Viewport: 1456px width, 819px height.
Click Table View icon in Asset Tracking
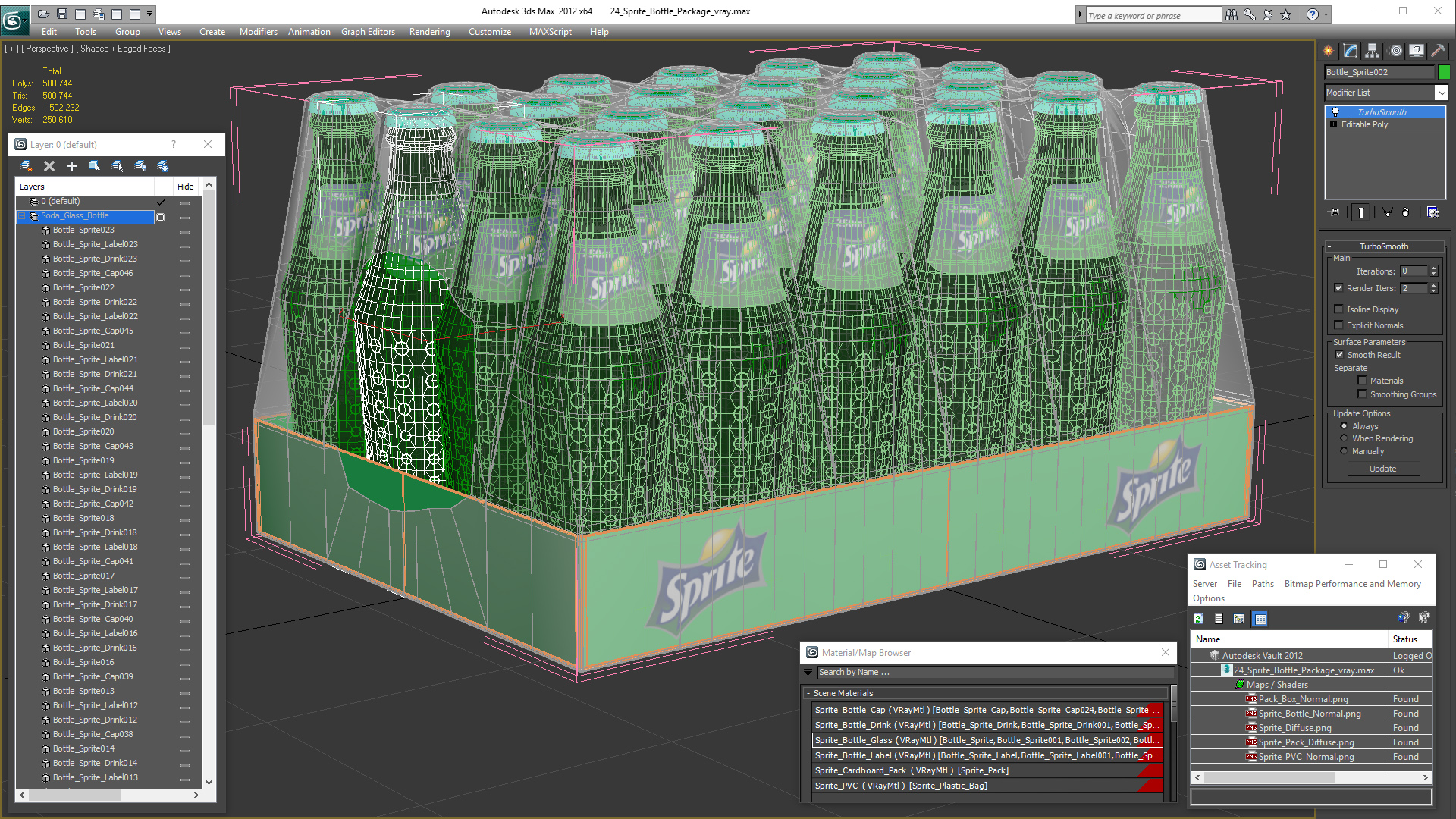[x=1260, y=619]
